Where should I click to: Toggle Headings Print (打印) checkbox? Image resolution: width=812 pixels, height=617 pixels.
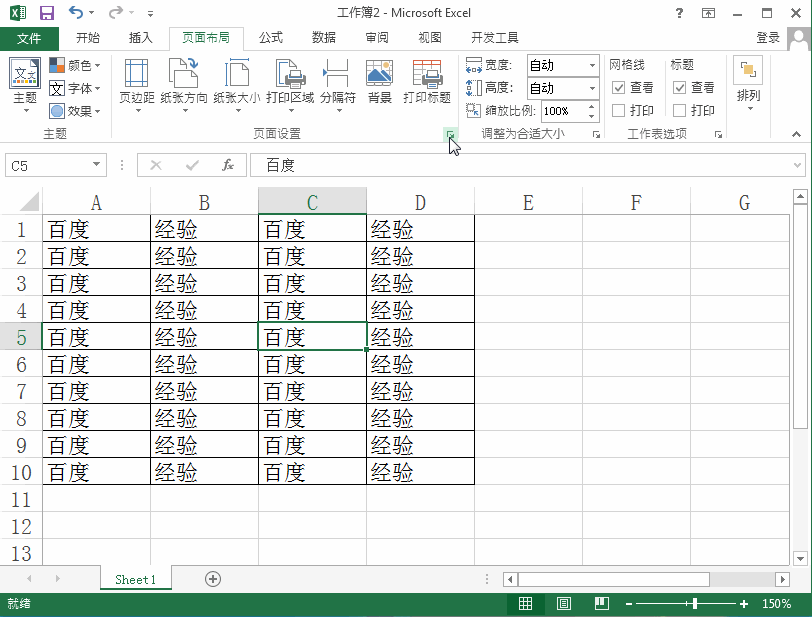coord(679,110)
